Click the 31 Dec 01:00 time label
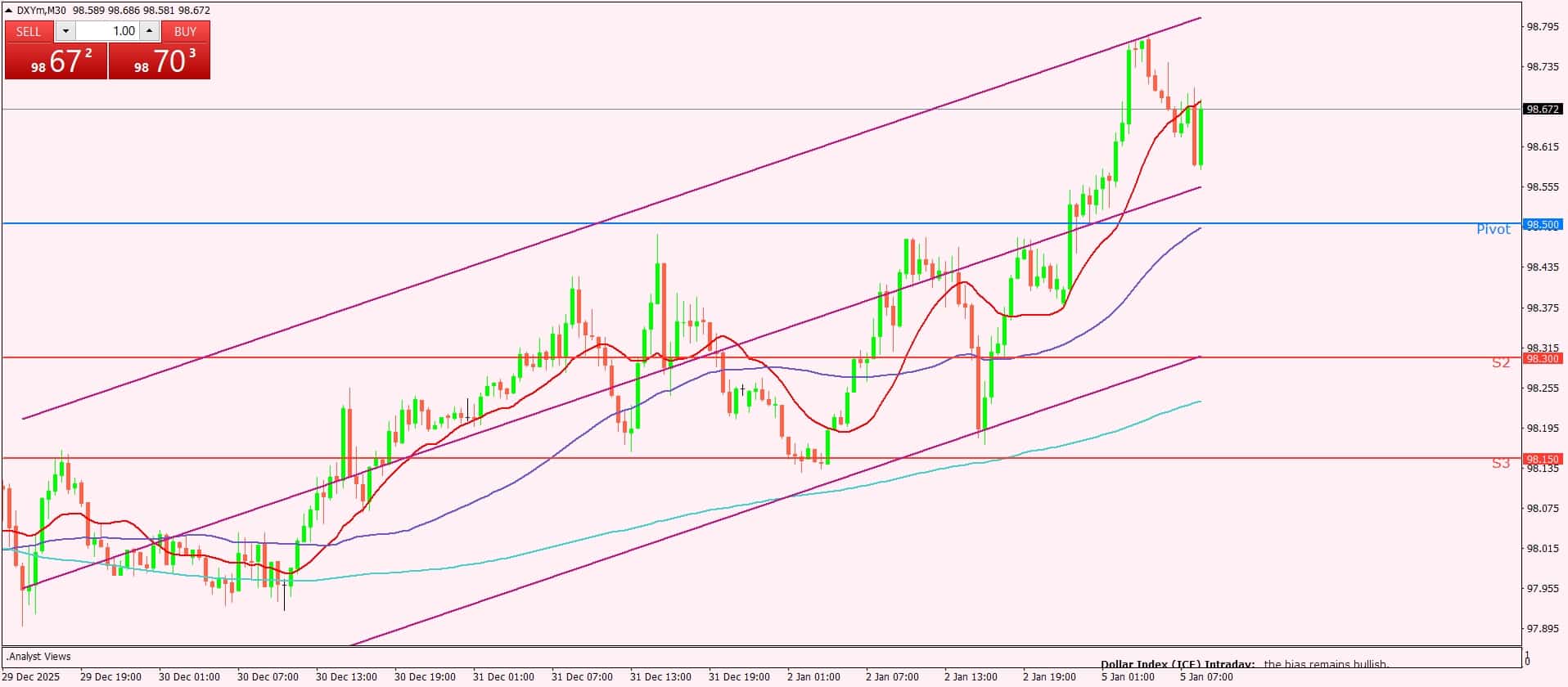Viewport: 1568px width, 687px height. [503, 677]
